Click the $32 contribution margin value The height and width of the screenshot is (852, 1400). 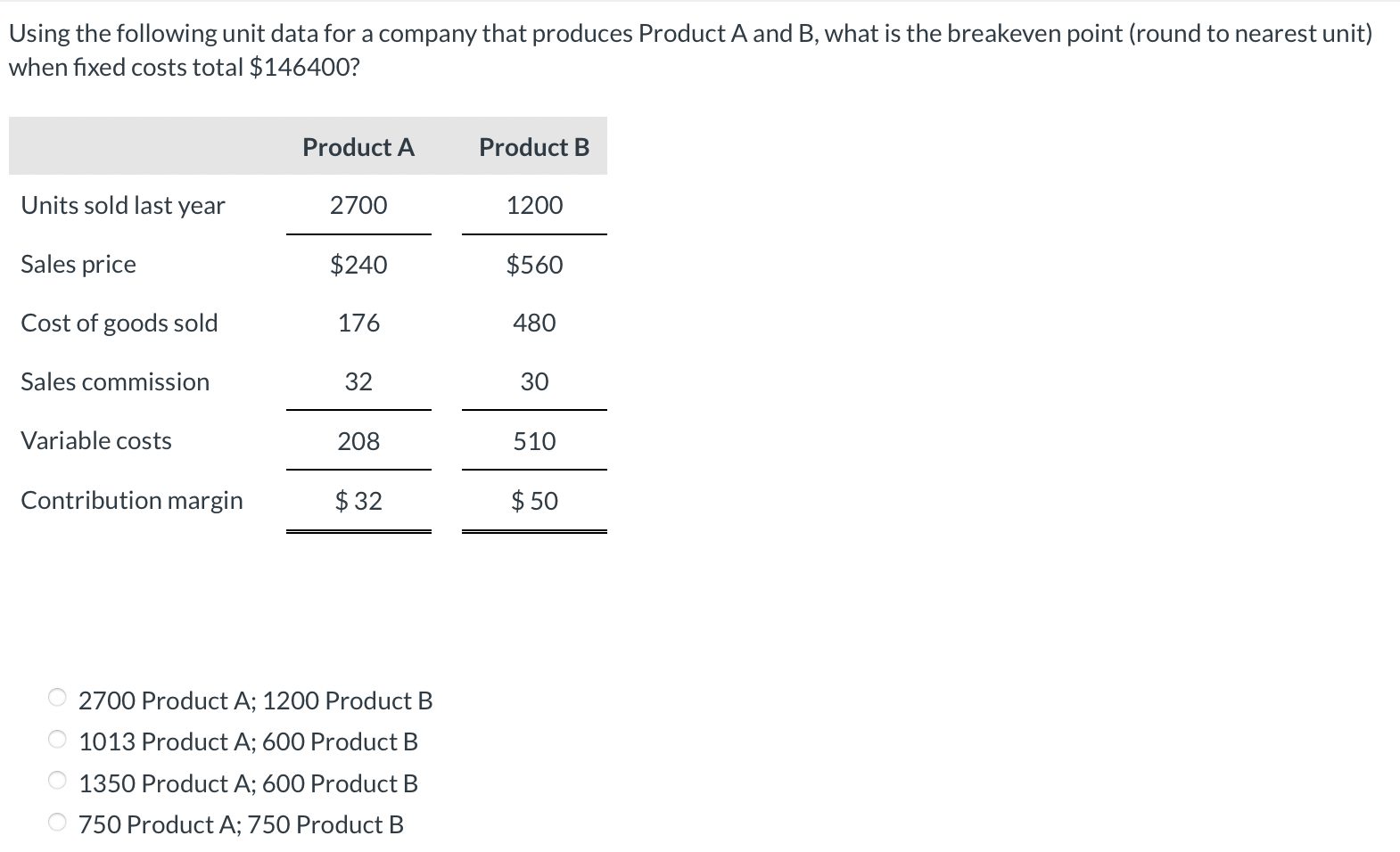(358, 500)
